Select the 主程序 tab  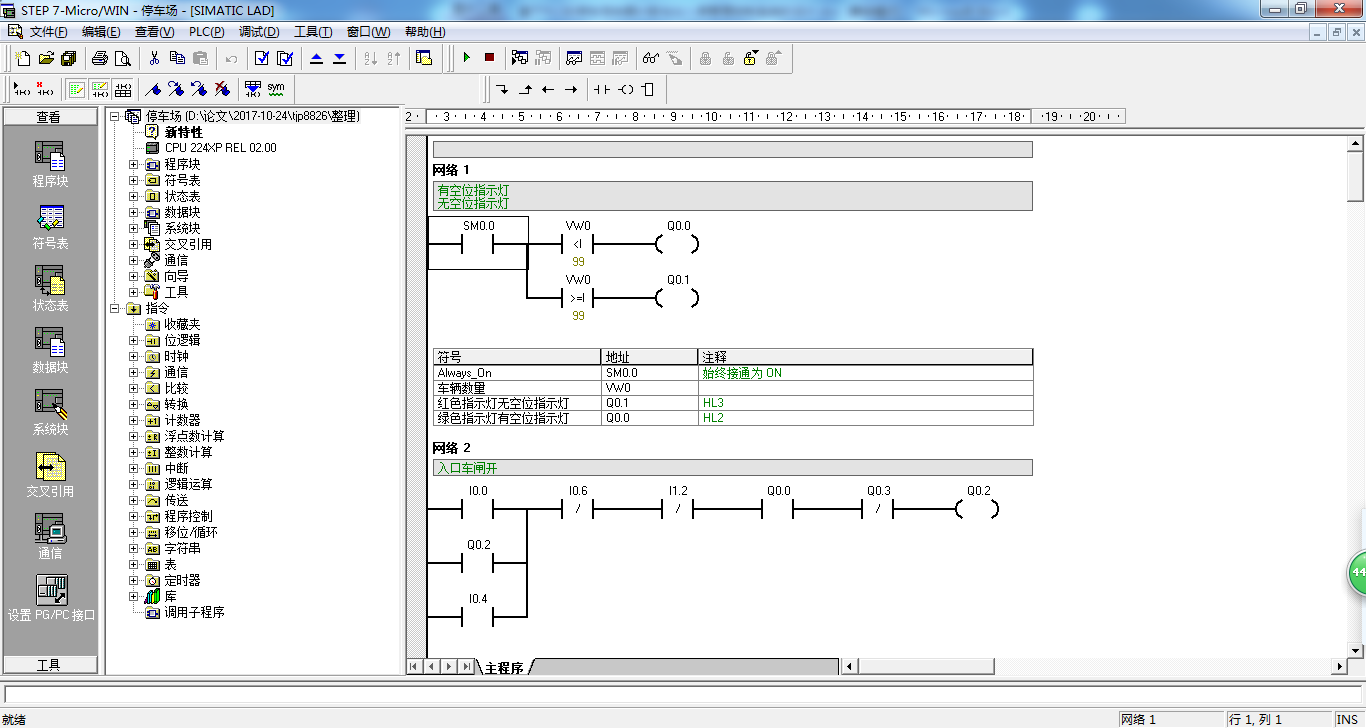(504, 667)
